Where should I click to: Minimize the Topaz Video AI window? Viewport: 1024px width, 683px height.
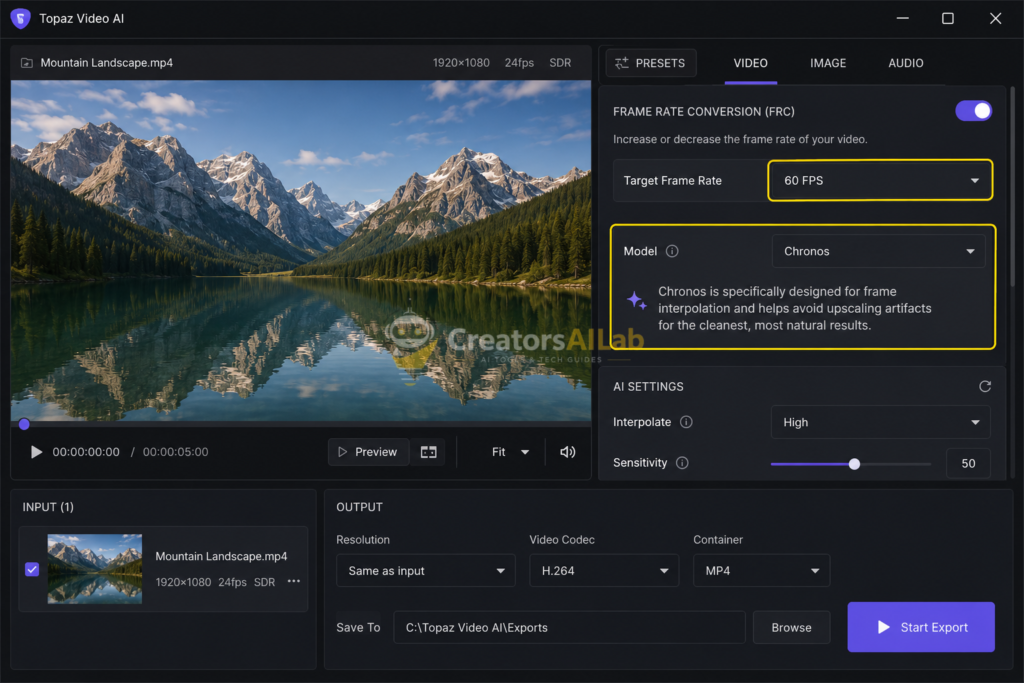[x=903, y=18]
